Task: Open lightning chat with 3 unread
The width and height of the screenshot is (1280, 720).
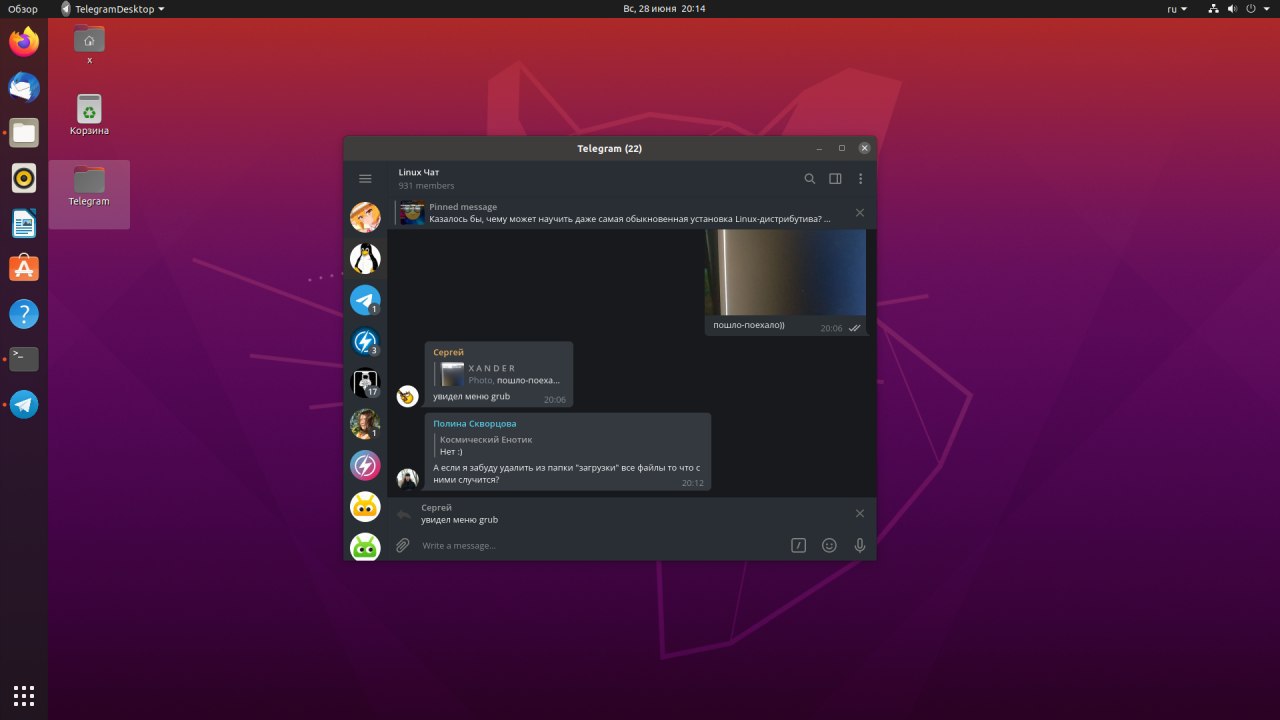Action: click(365, 342)
